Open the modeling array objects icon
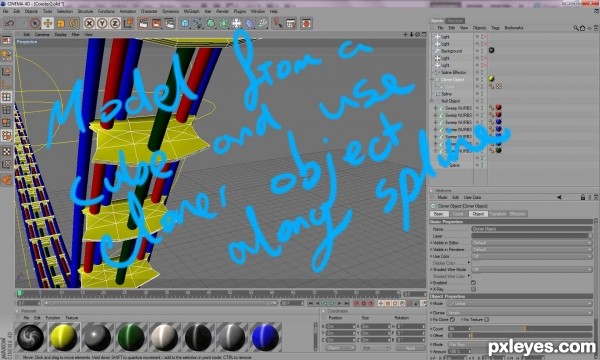Image resolution: width=600 pixels, height=360 pixels. tap(223, 24)
